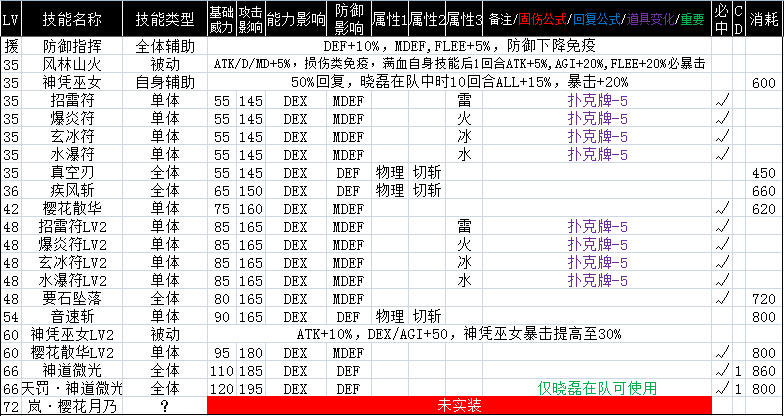Click the ？ skill type cell
The width and height of the screenshot is (784, 416).
(x=164, y=406)
